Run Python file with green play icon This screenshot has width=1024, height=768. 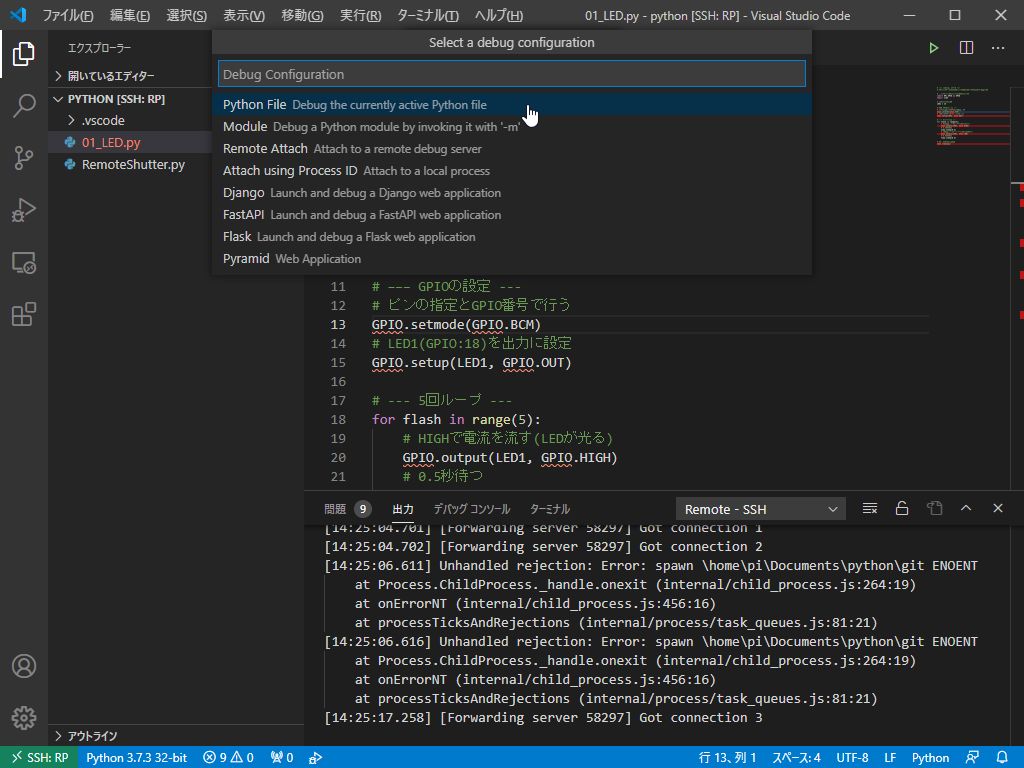point(934,48)
